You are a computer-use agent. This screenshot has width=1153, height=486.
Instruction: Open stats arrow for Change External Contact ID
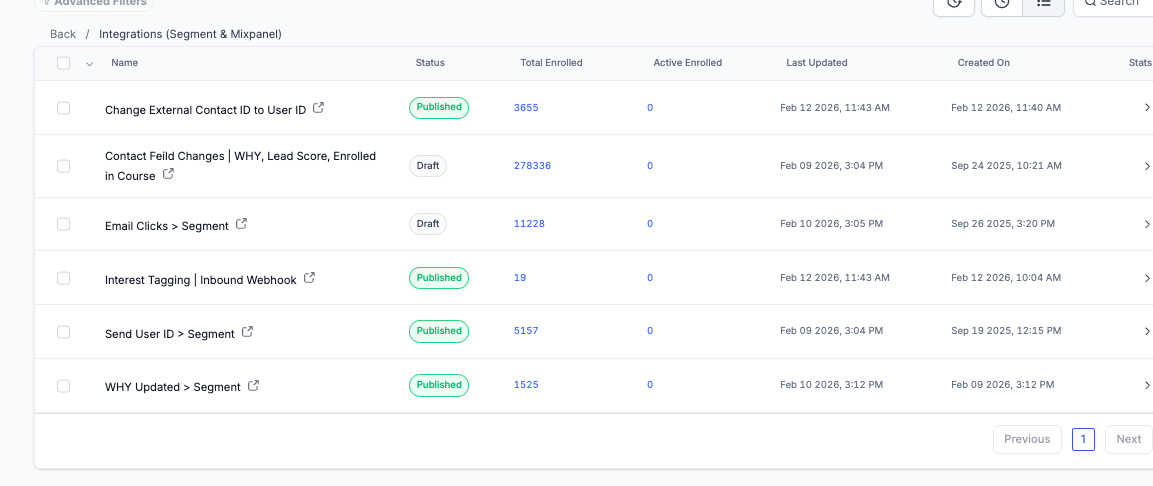coord(1147,108)
